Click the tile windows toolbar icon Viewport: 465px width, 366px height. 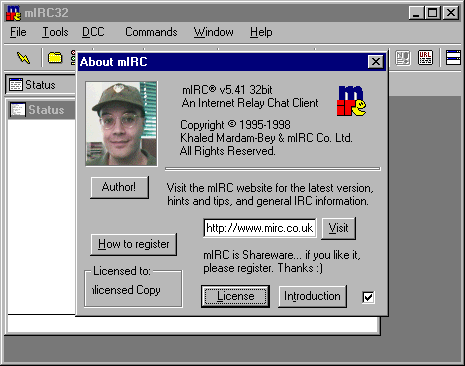click(453, 58)
